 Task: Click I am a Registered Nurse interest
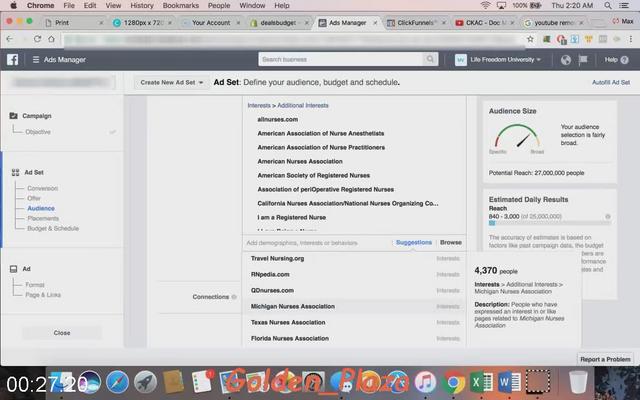pyautogui.click(x=291, y=217)
